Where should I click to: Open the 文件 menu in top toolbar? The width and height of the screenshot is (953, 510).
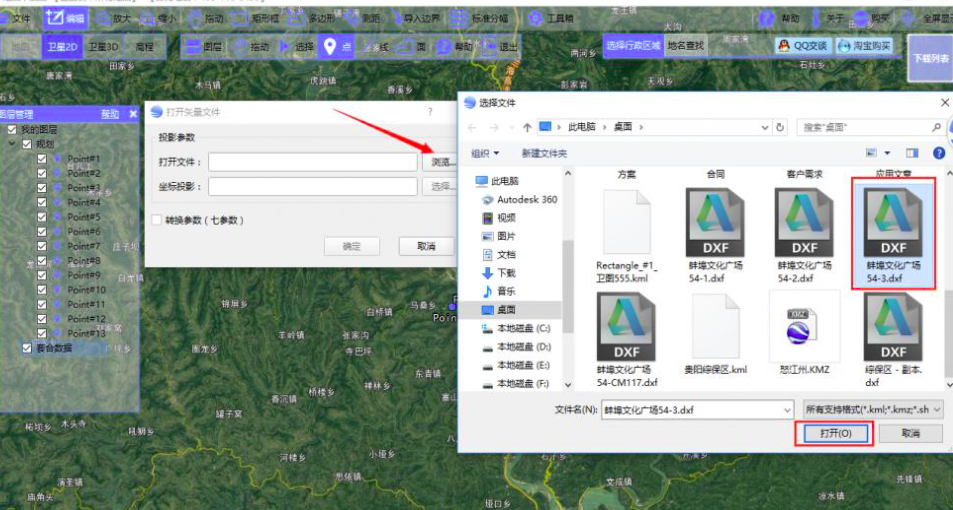(15, 19)
